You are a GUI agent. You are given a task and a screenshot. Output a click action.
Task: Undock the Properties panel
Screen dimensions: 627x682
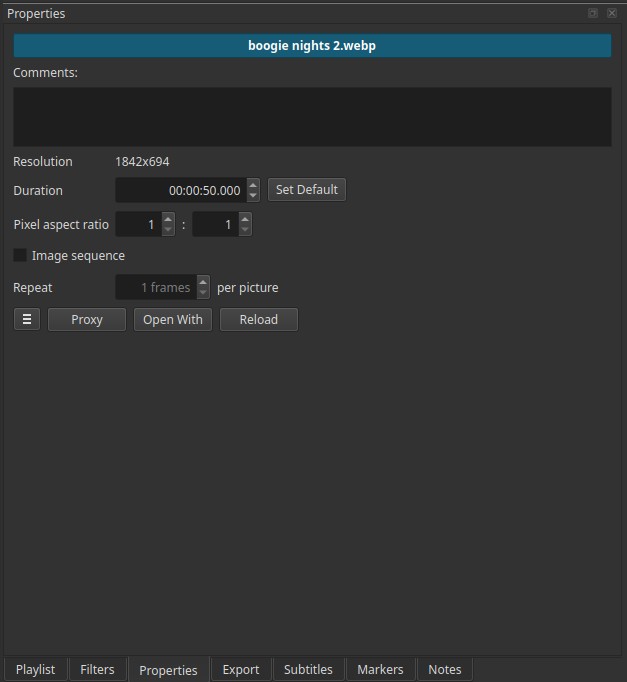[x=593, y=13]
